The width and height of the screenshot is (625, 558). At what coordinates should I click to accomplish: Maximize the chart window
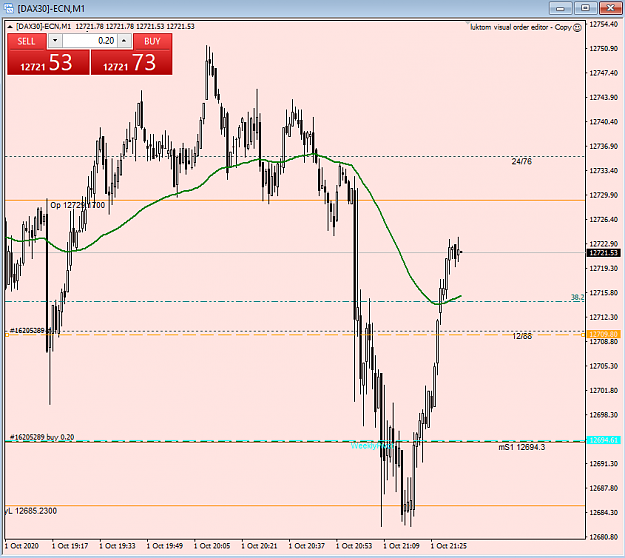585,8
